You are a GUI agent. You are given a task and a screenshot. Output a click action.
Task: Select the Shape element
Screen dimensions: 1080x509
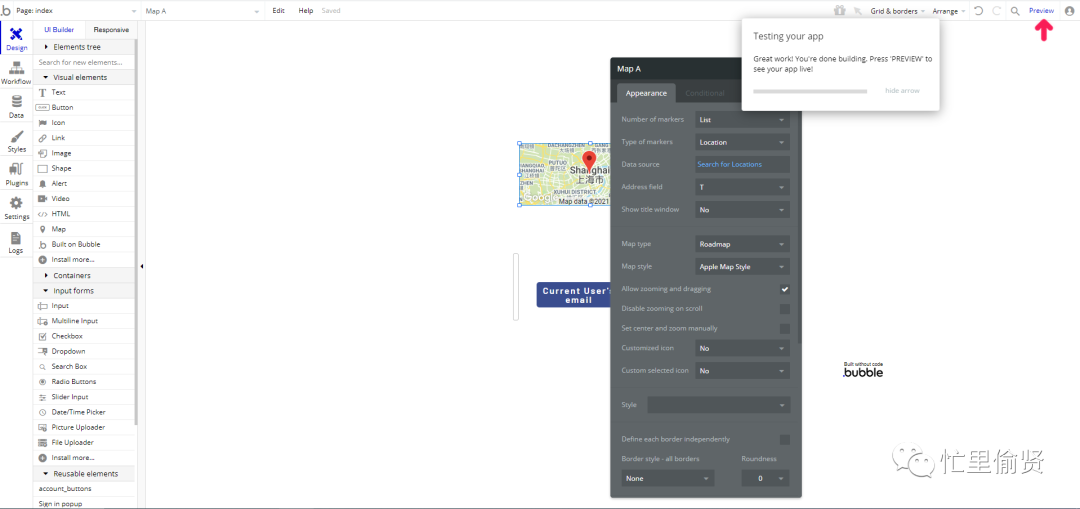[85, 168]
